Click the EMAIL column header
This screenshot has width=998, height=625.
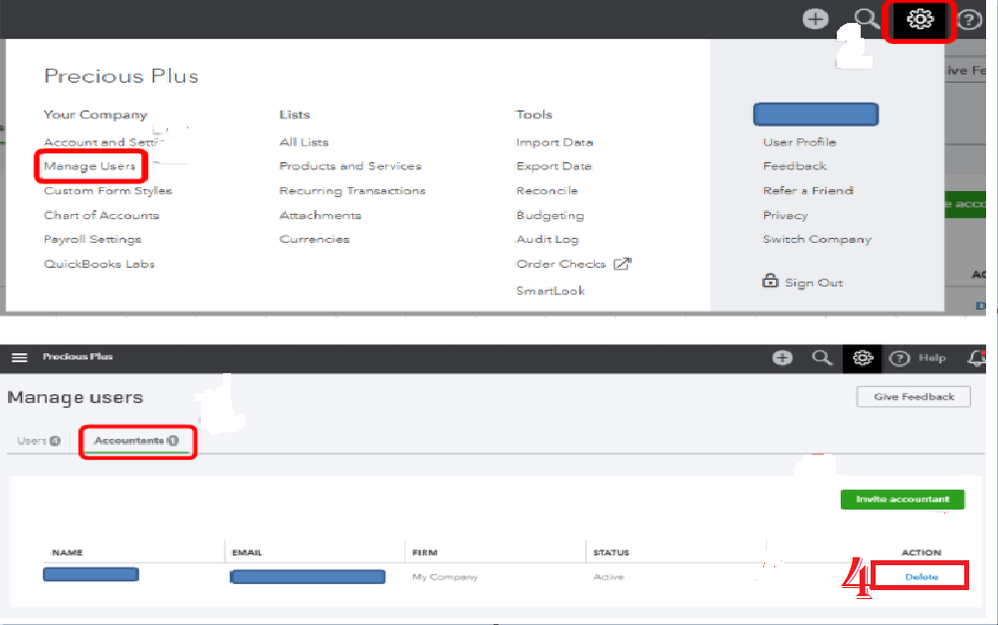[247, 552]
